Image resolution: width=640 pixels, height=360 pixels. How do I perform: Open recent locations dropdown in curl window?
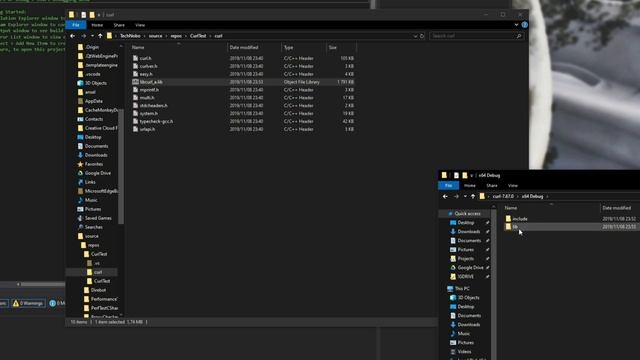click(92, 36)
